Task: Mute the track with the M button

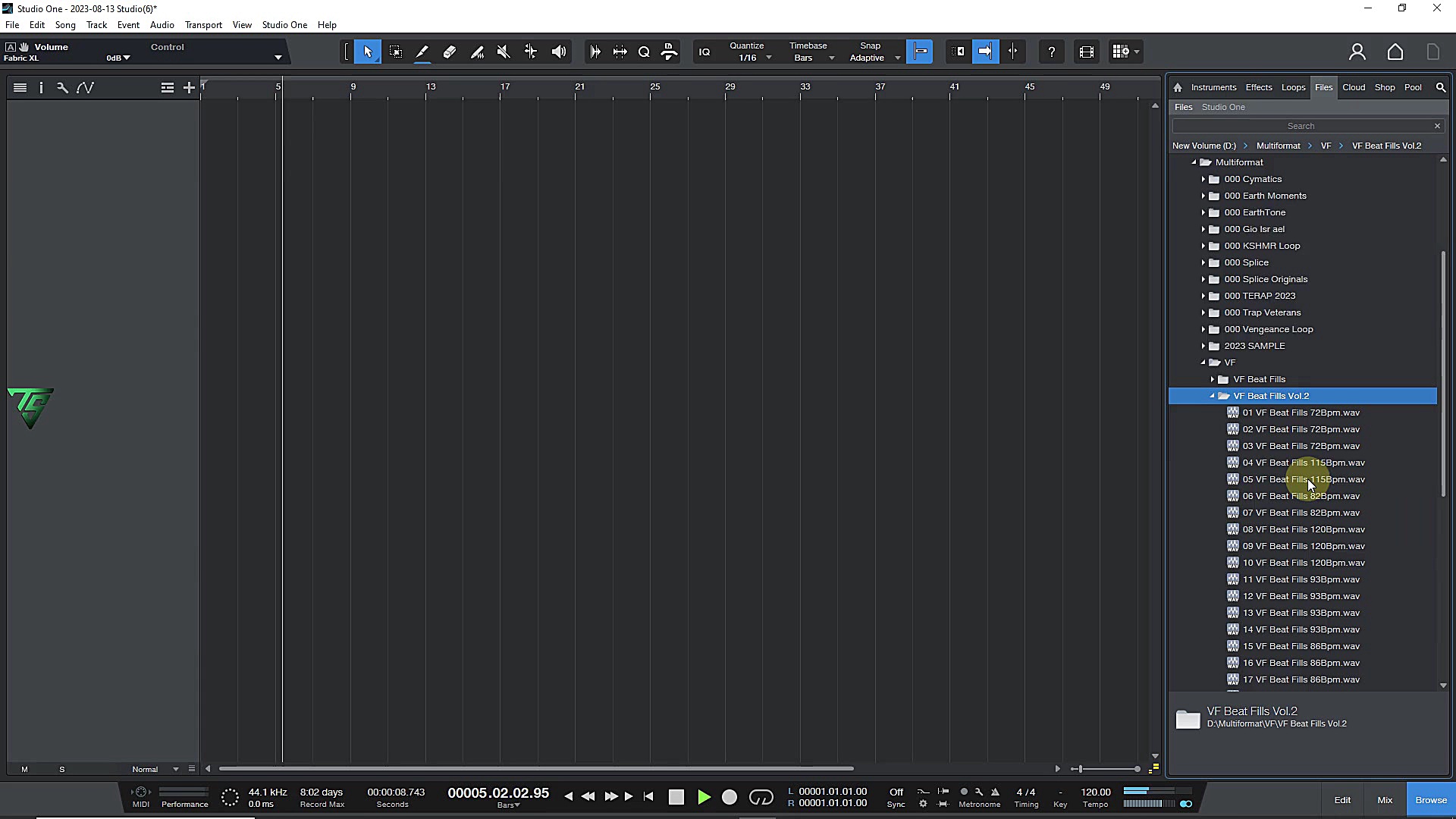Action: tap(24, 769)
